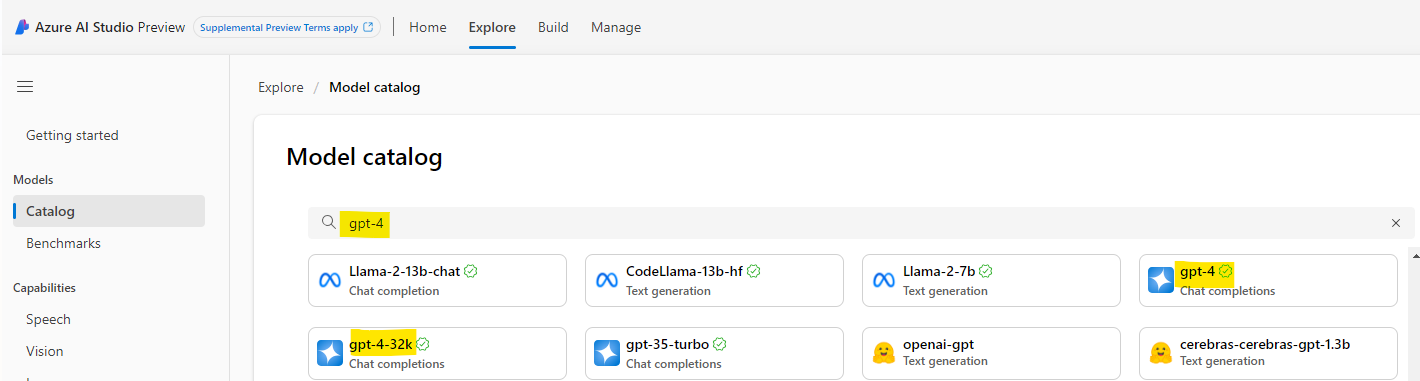Click the Meta icon on Llama-2-13b-chat card

(x=330, y=280)
